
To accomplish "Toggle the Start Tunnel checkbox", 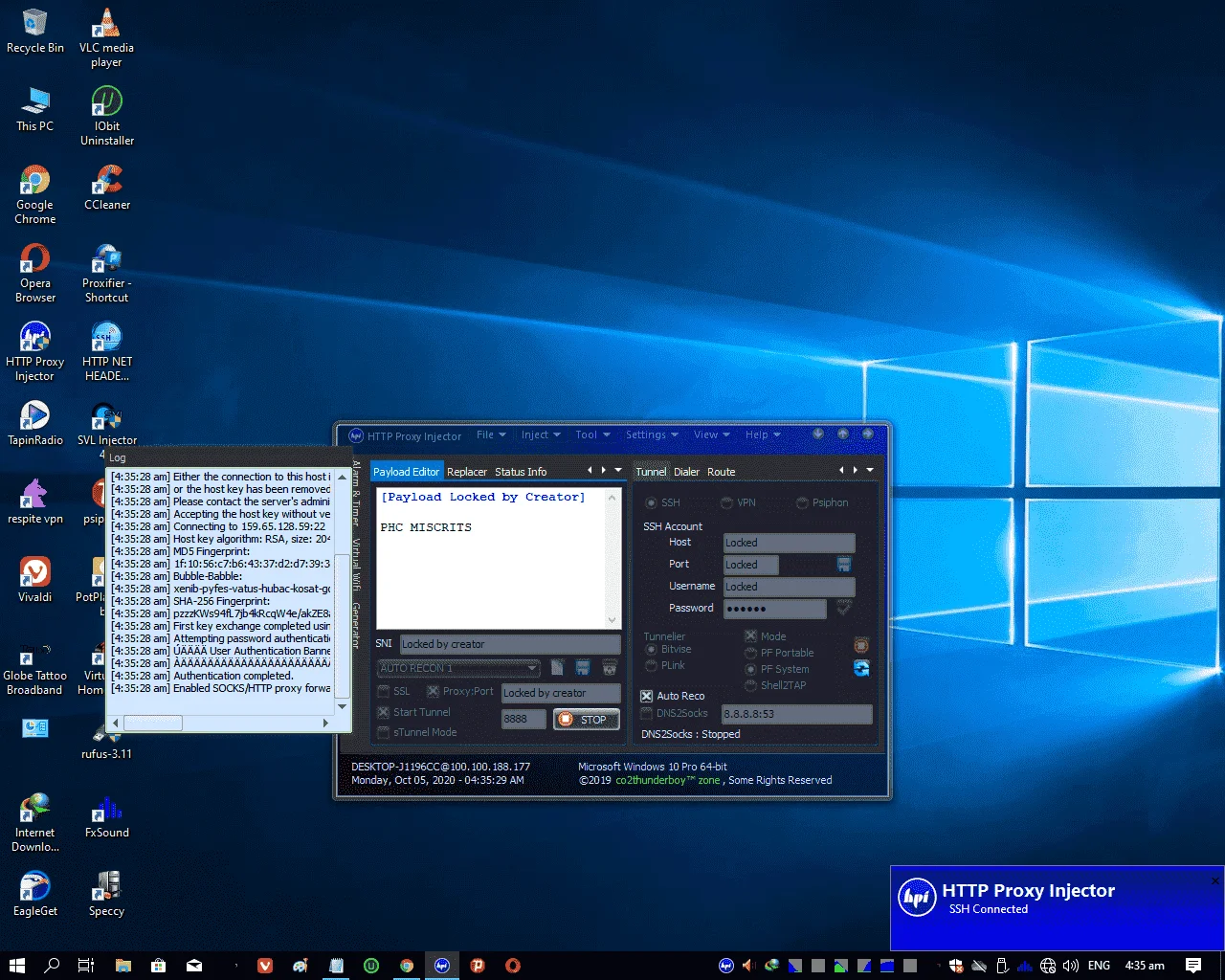I will click(x=384, y=712).
